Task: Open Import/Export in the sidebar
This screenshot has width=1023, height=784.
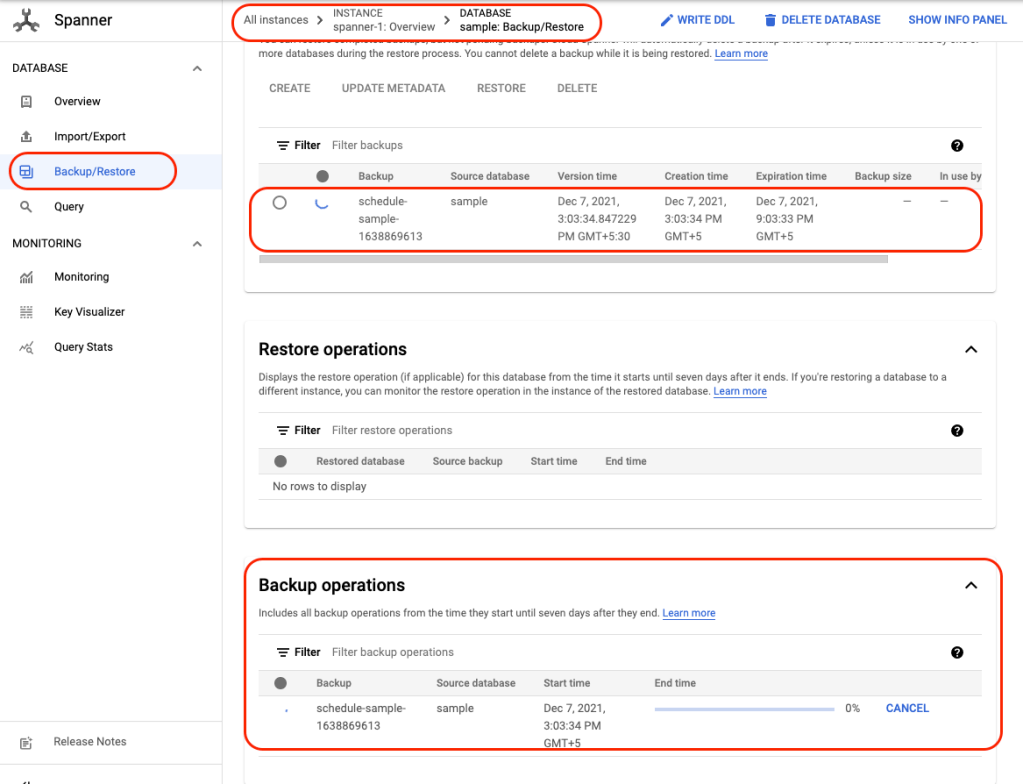Action: [x=89, y=137]
